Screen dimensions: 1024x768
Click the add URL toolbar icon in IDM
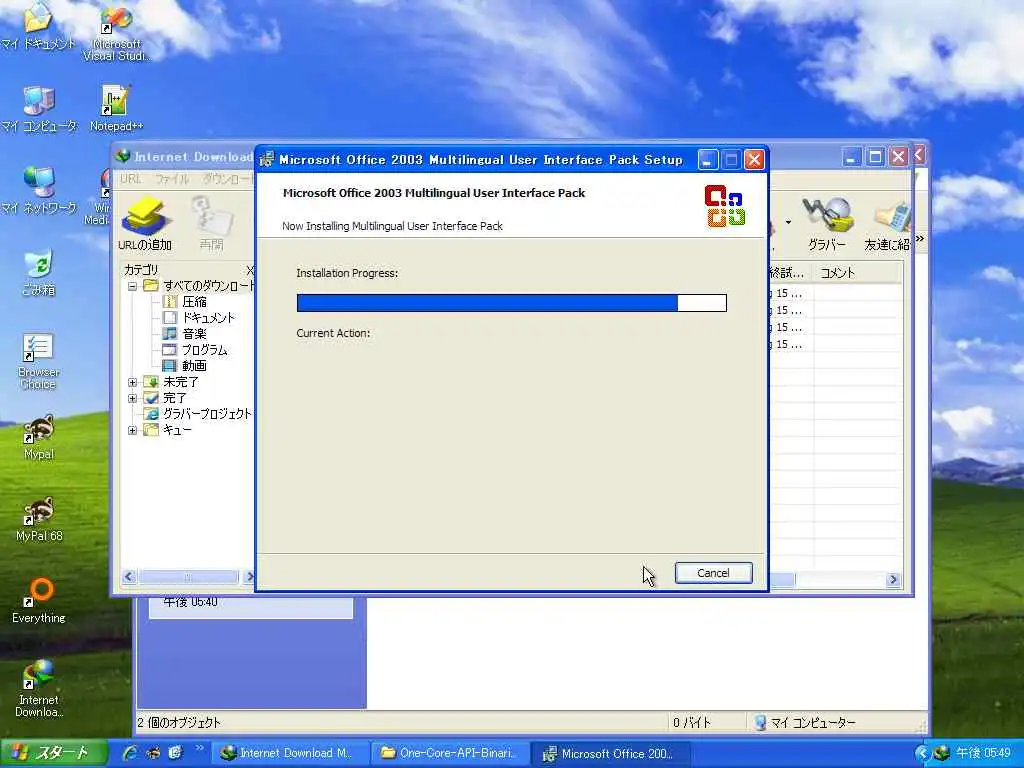pos(145,224)
